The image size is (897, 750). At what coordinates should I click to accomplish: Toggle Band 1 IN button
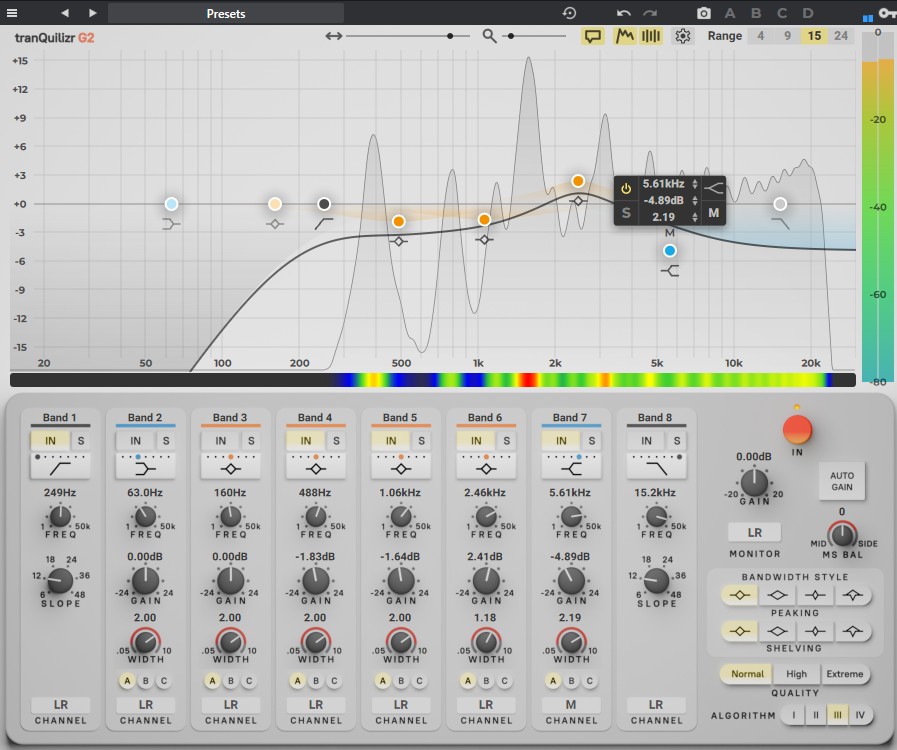(50, 441)
